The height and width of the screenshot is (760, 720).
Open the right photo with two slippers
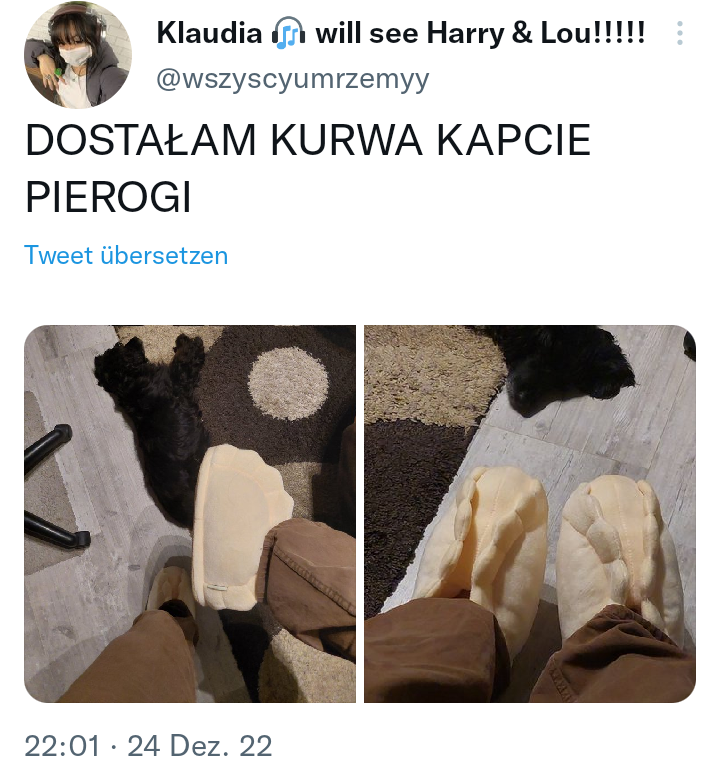pyautogui.click(x=530, y=514)
